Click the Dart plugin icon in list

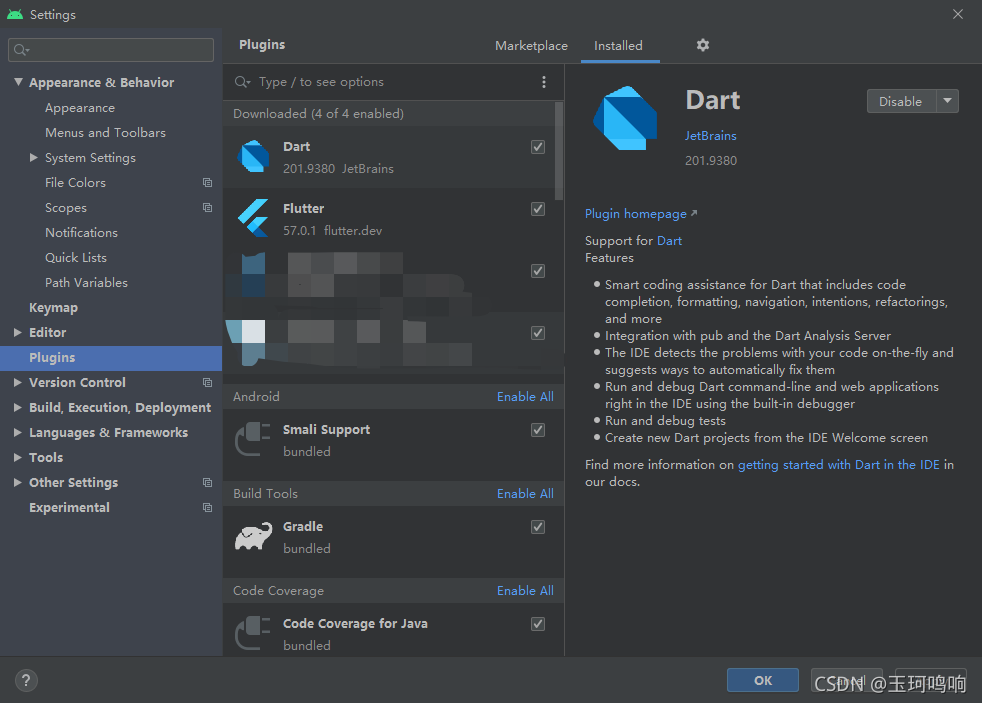click(x=254, y=157)
